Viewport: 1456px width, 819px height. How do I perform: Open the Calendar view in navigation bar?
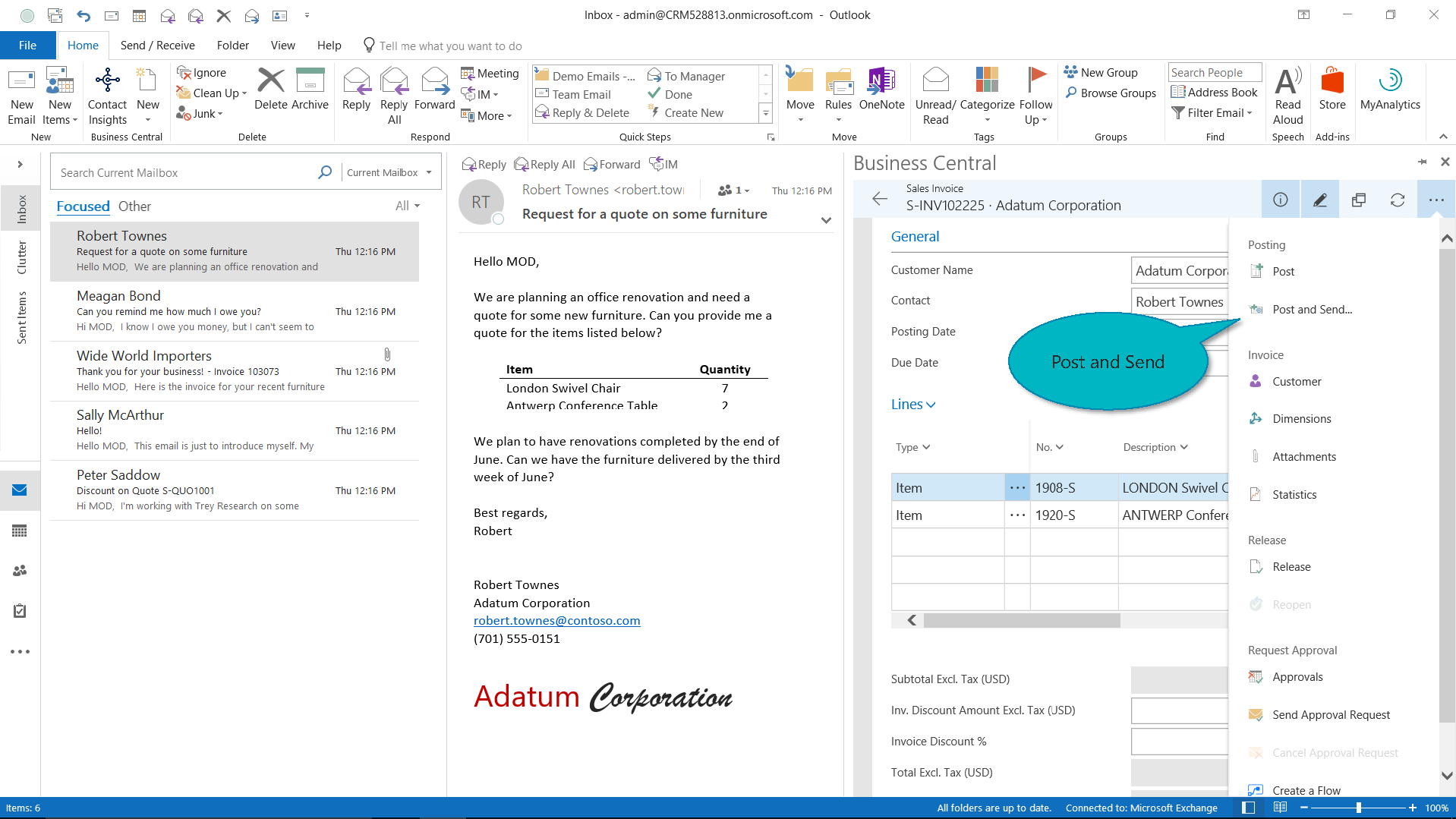coord(20,531)
